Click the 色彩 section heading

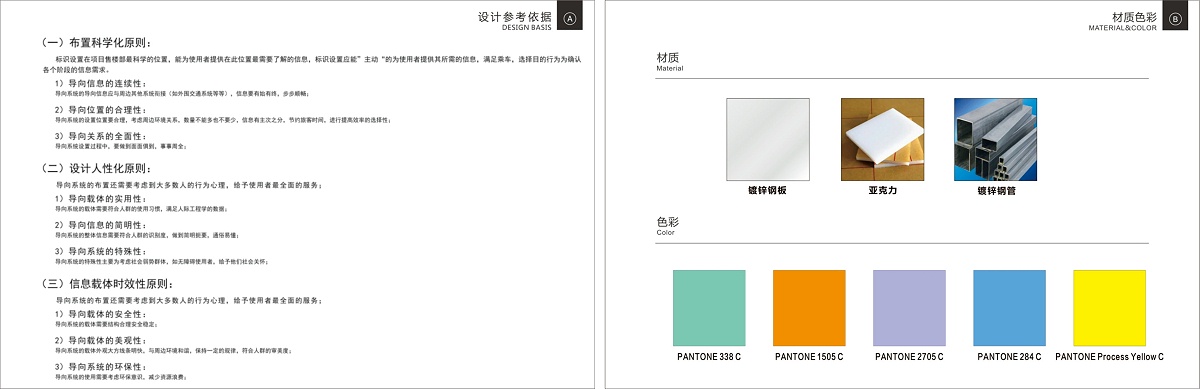click(x=668, y=221)
